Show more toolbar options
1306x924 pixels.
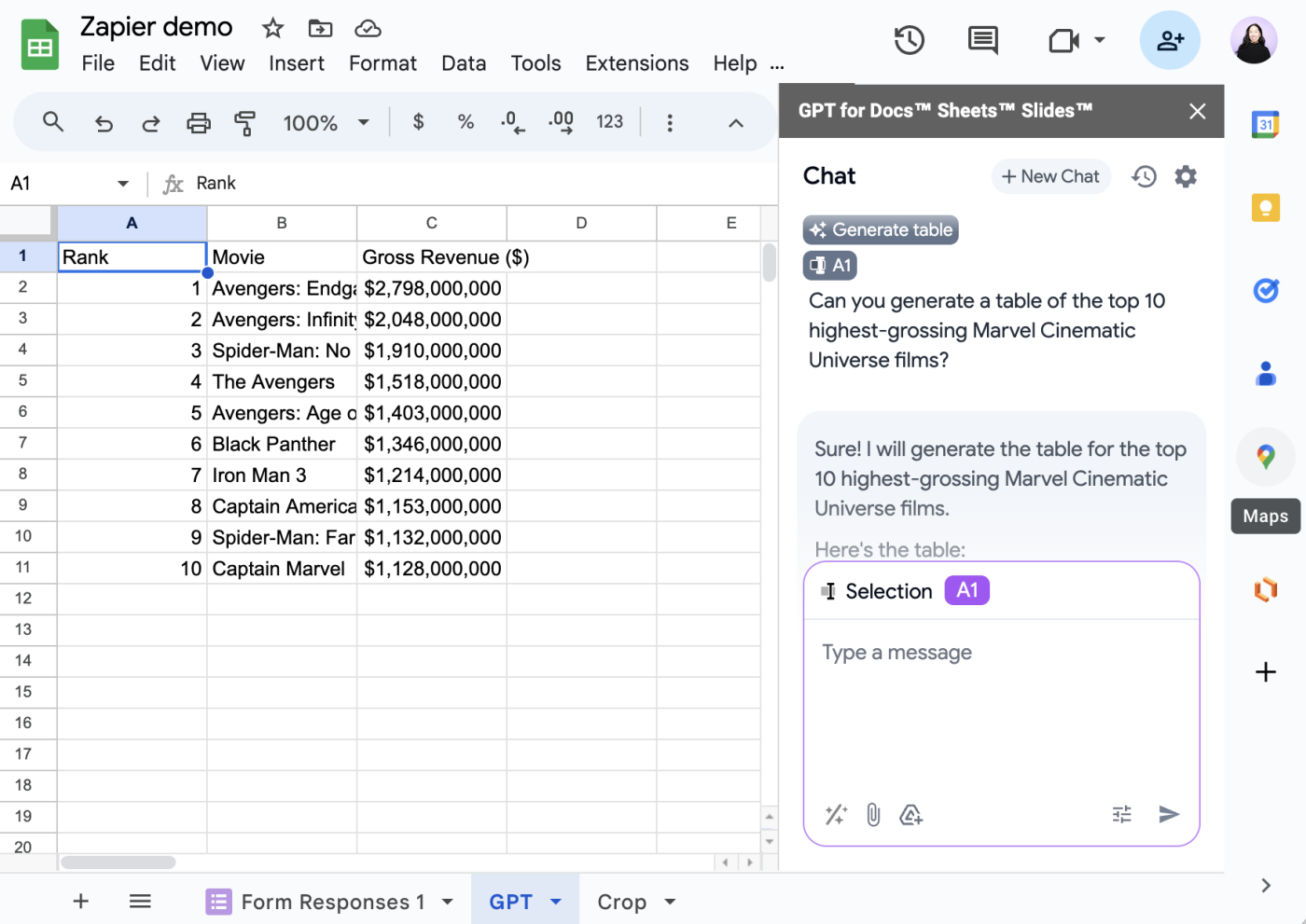[670, 122]
